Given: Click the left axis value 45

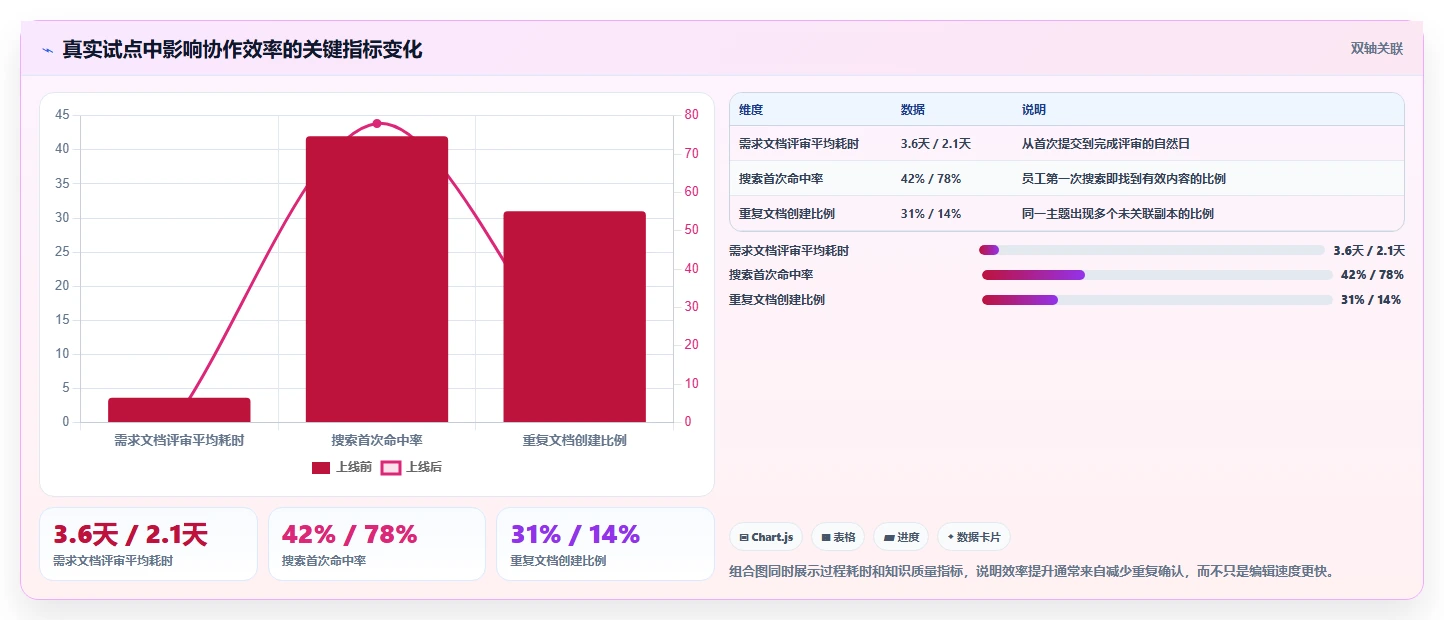Looking at the screenshot, I should click(62, 115).
